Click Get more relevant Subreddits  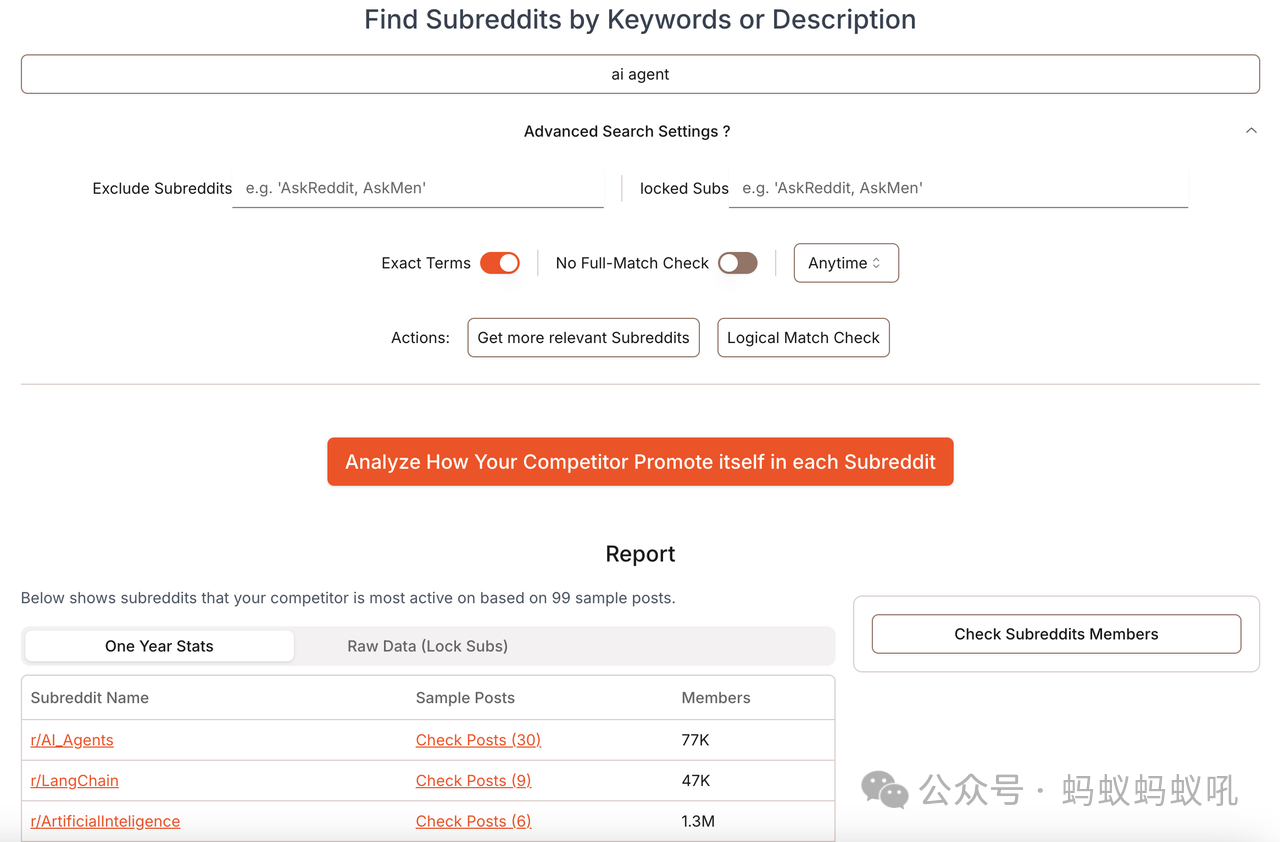click(583, 338)
